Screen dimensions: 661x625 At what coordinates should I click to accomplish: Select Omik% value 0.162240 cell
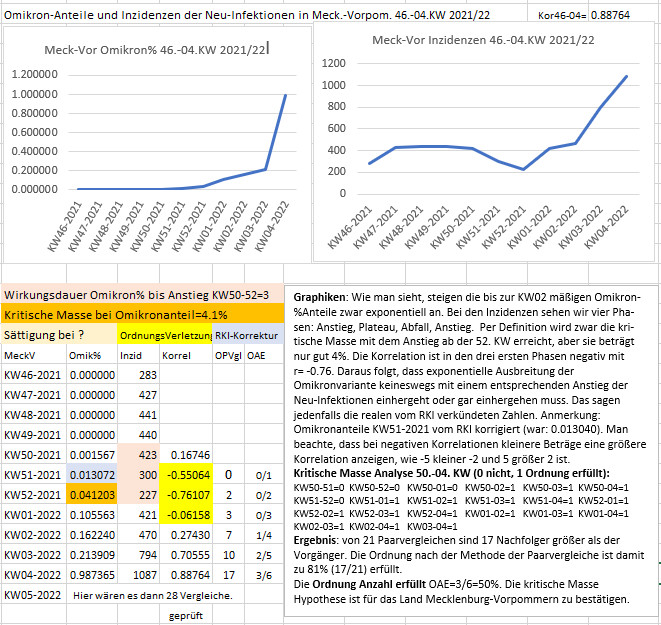(92, 535)
